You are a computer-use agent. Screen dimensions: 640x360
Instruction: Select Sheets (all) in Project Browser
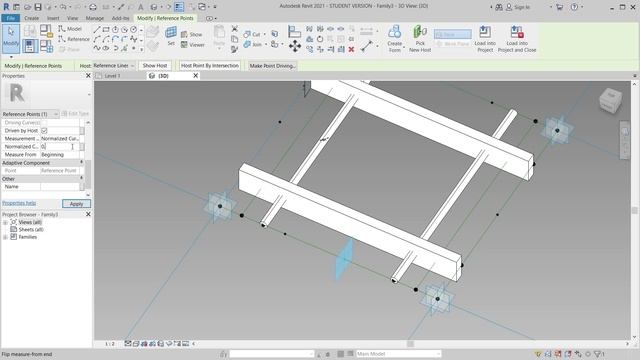(x=31, y=230)
